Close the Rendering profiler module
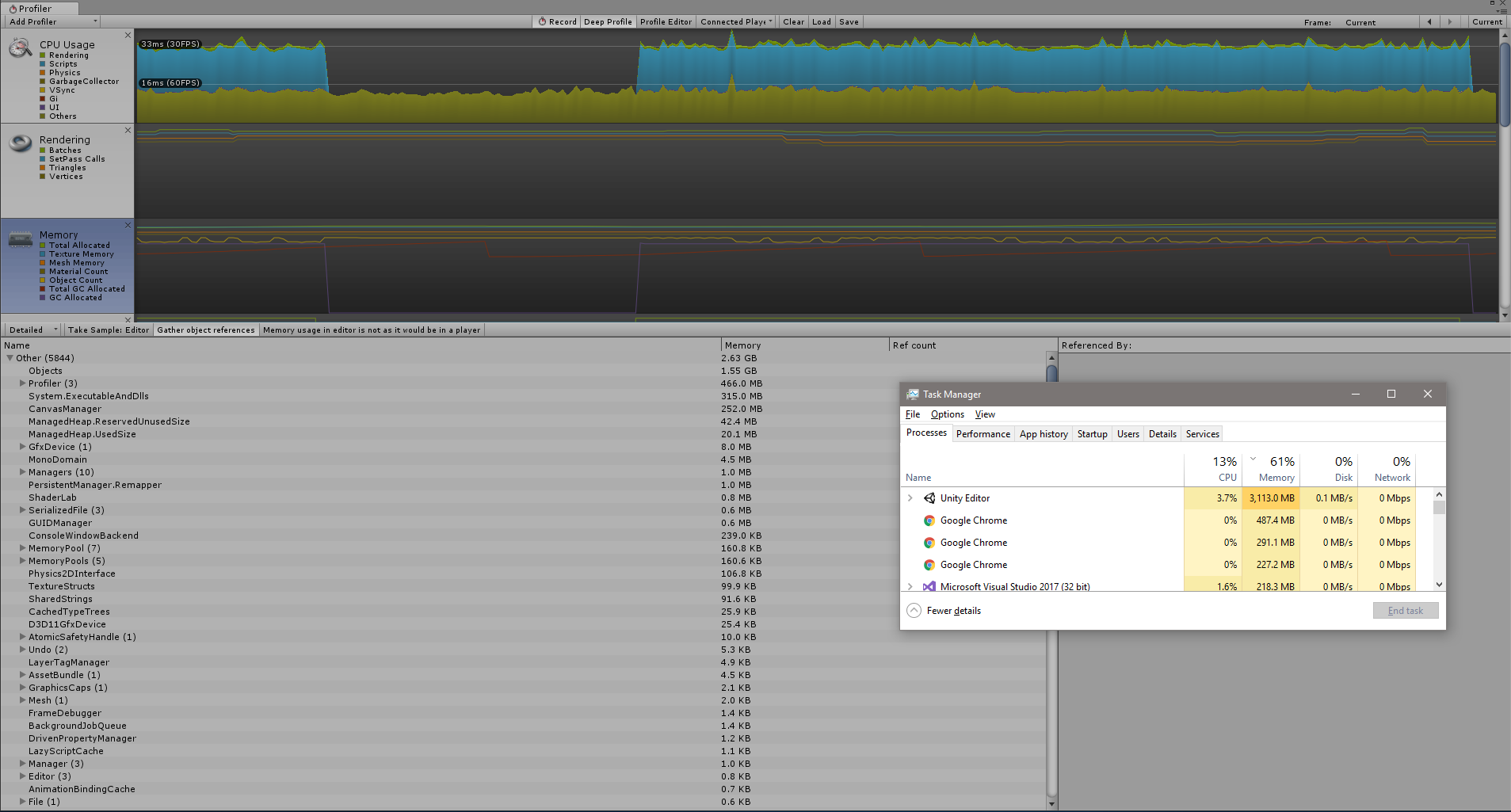 pyautogui.click(x=128, y=130)
